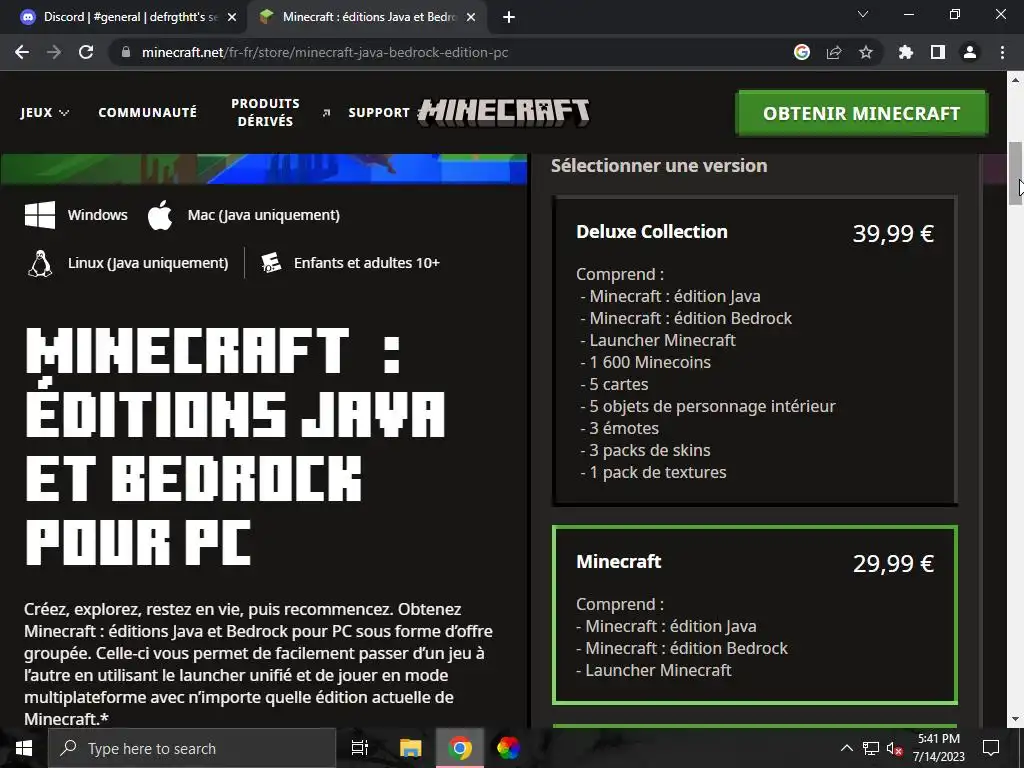Click the Minecraft logo
Screen dimensions: 1024x768
click(504, 112)
